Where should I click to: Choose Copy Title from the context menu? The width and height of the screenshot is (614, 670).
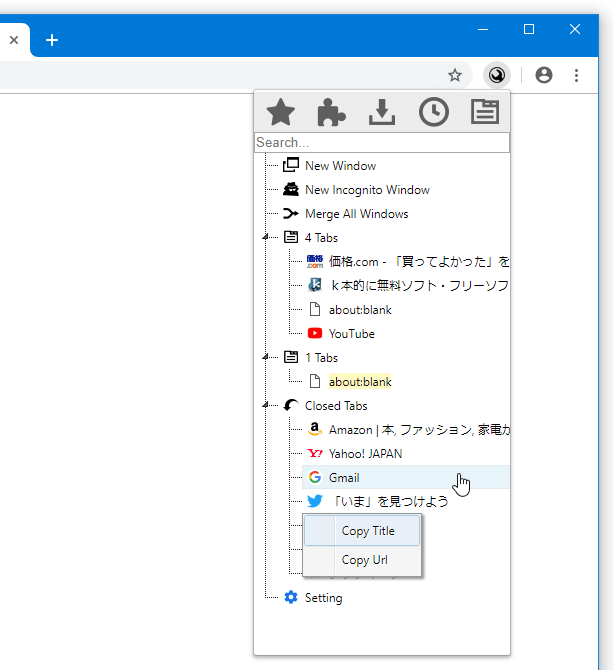(x=362, y=531)
